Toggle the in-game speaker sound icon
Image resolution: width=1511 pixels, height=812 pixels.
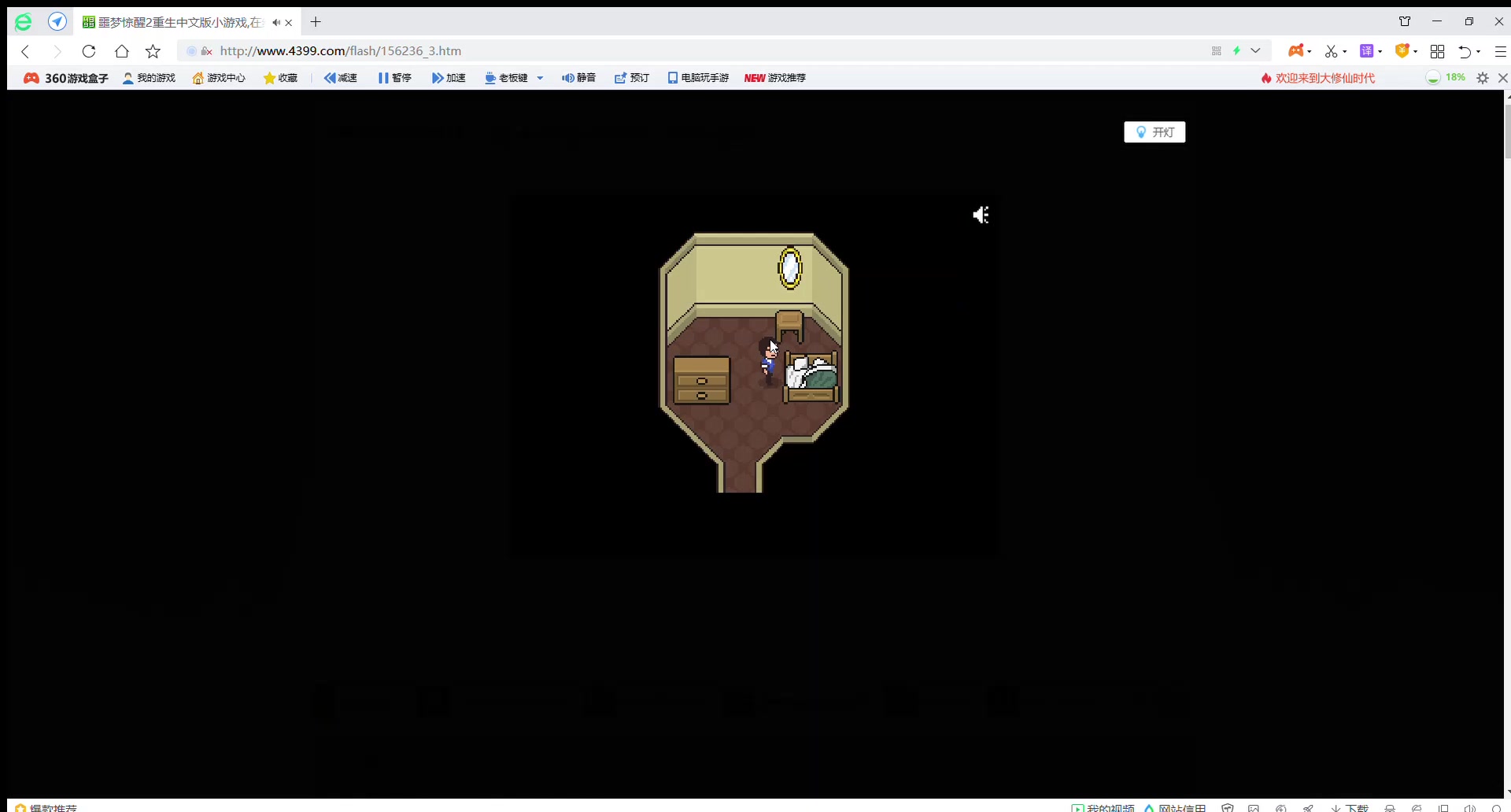coord(981,215)
